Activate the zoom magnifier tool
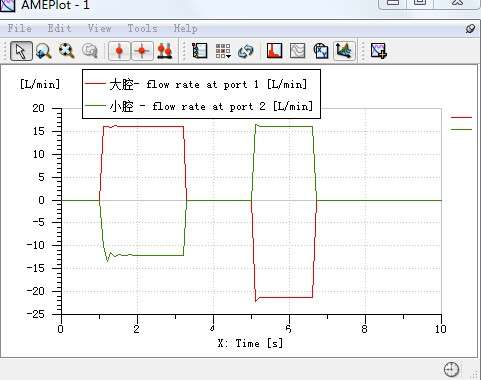 (43, 51)
